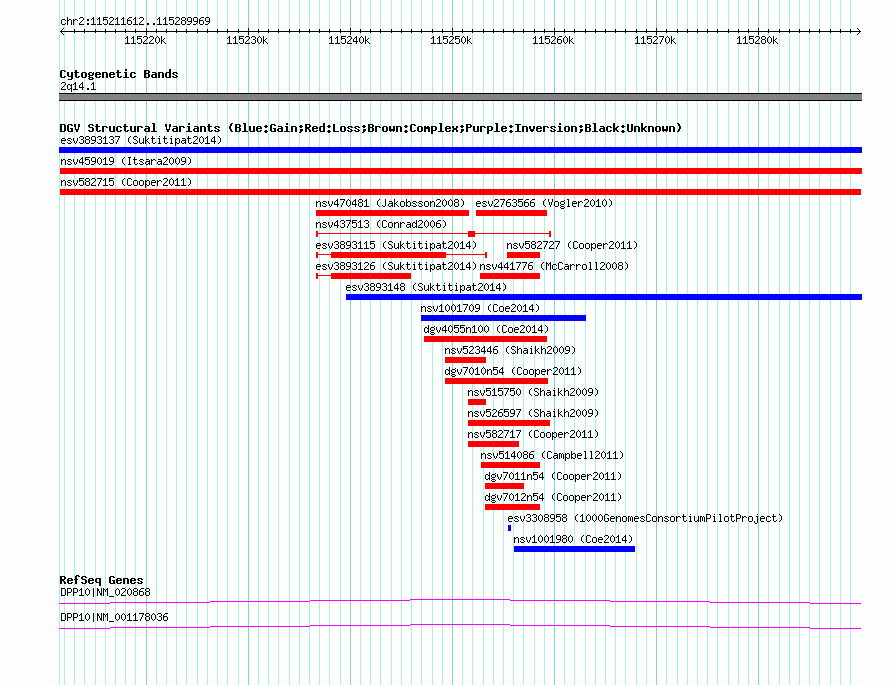This screenshot has width=890, height=685.
Task: Click the magenta DPP10|NM_001178036 gene line
Action: [x=460, y=626]
